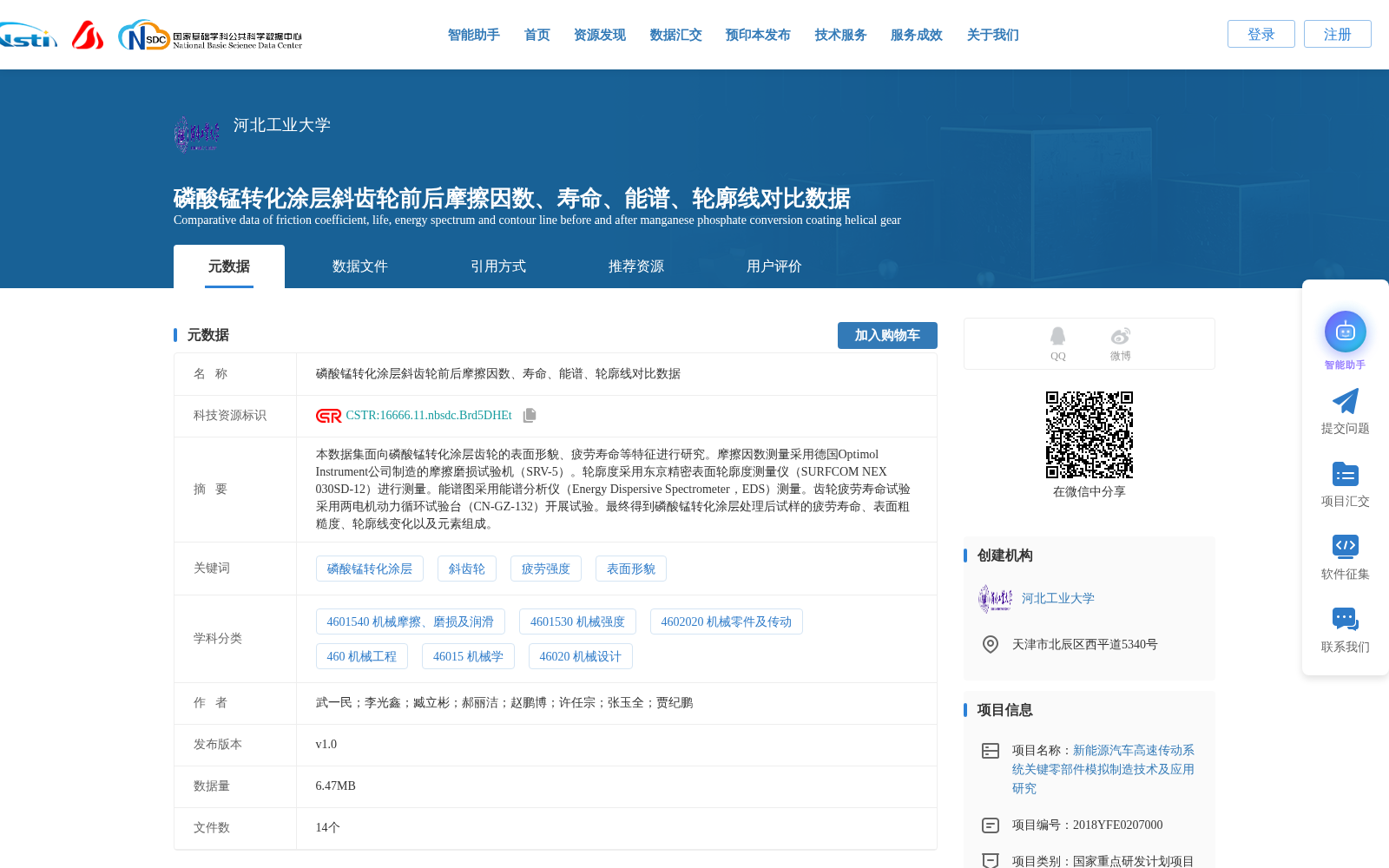Share to Weibo icon
1389x868 pixels.
[1120, 336]
